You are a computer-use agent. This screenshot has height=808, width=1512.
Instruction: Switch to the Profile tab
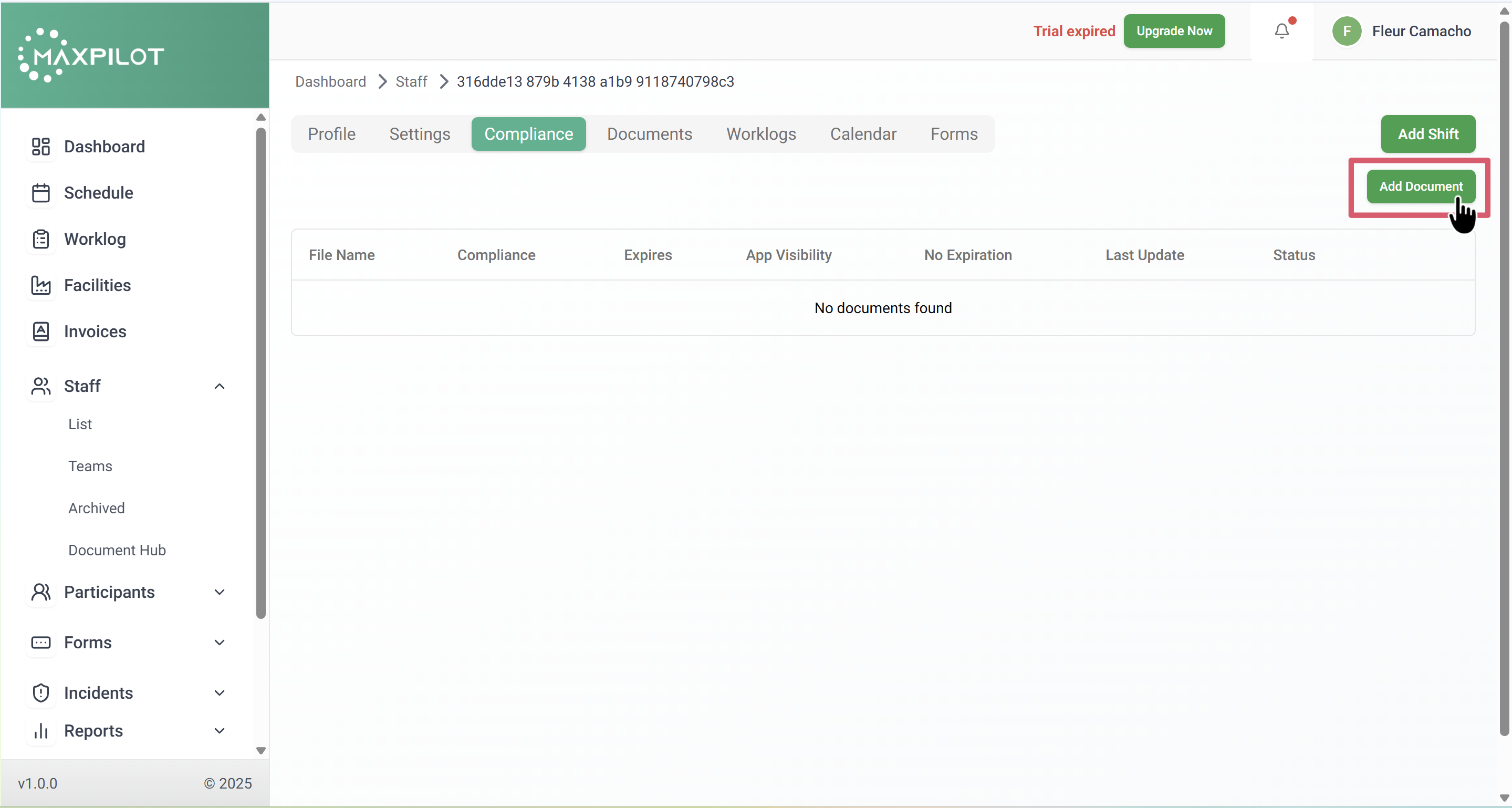(x=331, y=134)
